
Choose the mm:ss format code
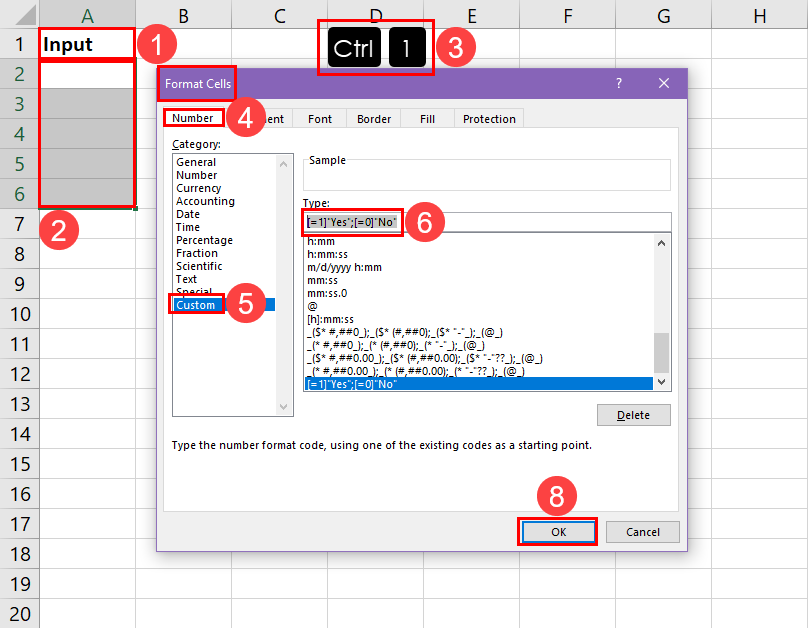click(x=322, y=280)
